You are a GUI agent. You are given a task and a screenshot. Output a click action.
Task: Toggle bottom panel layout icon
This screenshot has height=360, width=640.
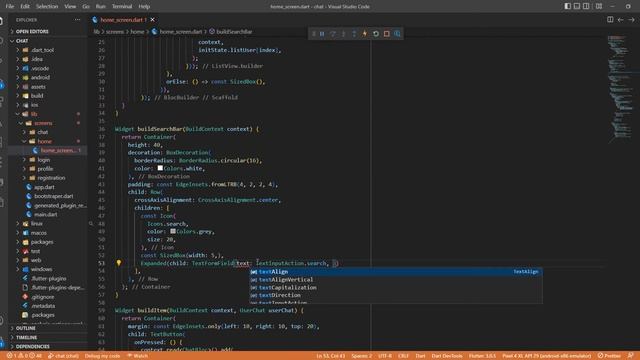click(577, 6)
